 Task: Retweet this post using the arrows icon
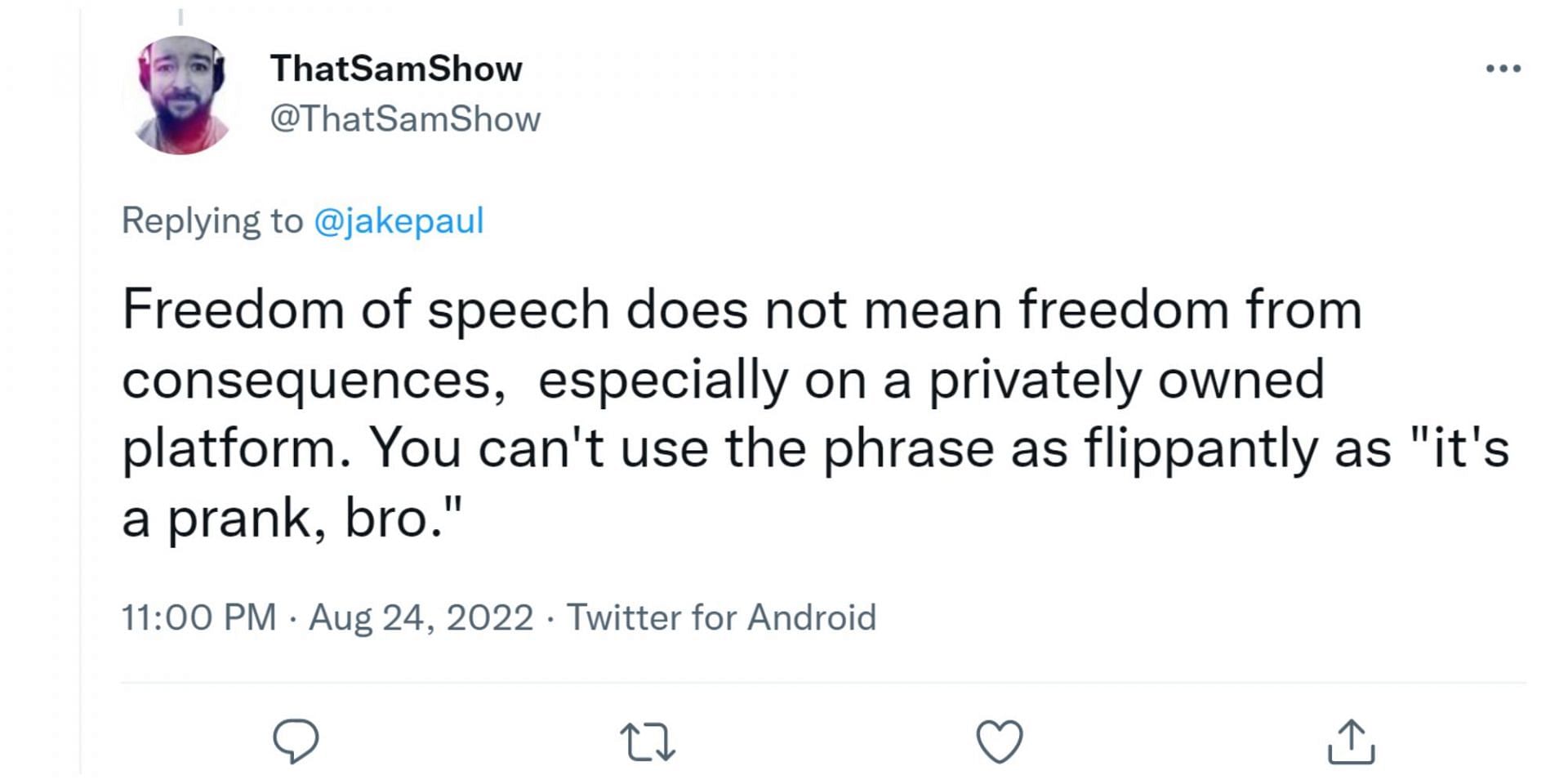pyautogui.click(x=647, y=742)
